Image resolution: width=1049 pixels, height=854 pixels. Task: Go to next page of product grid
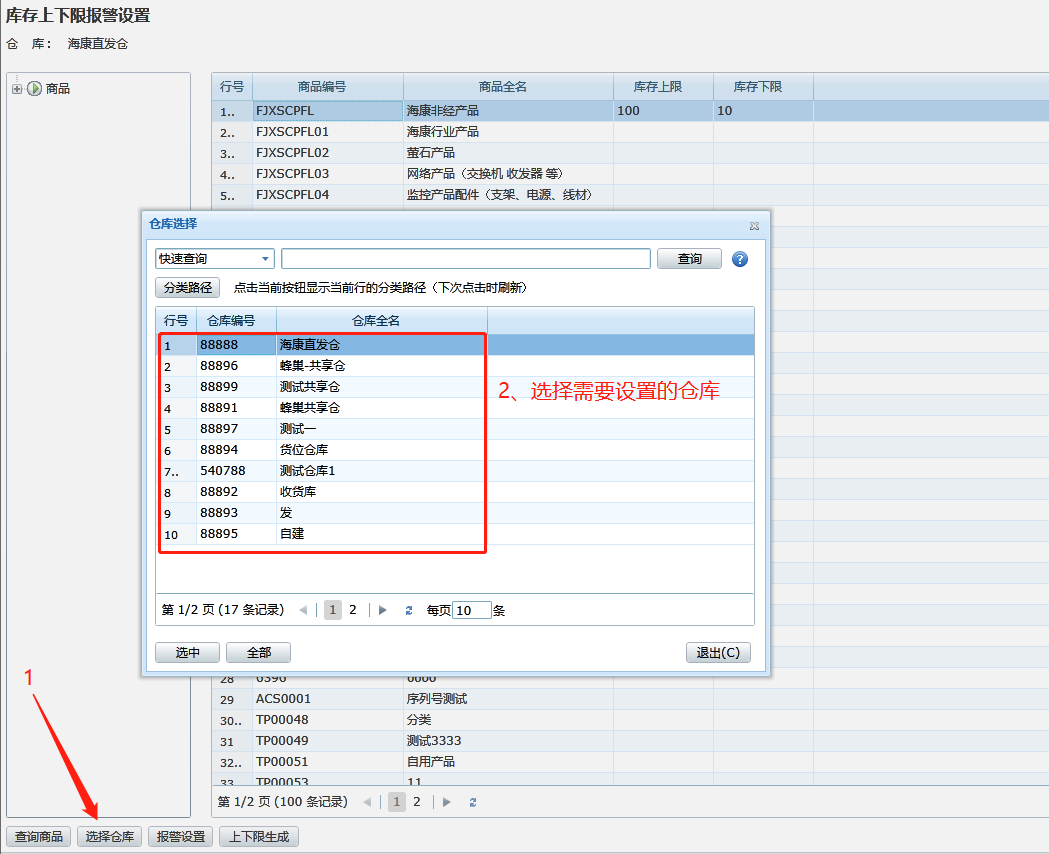(x=447, y=802)
